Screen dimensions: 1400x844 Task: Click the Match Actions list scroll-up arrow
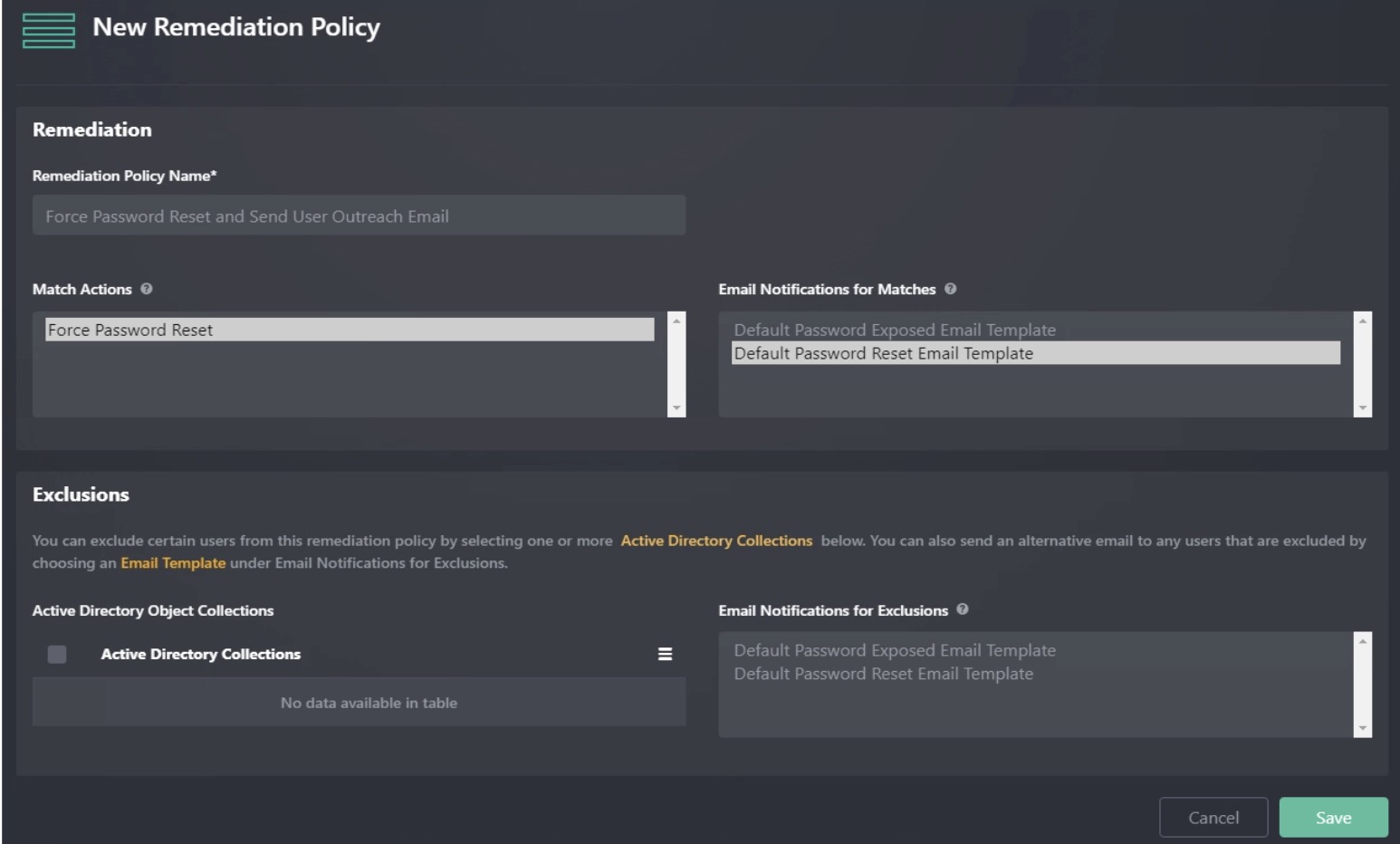tap(676, 321)
